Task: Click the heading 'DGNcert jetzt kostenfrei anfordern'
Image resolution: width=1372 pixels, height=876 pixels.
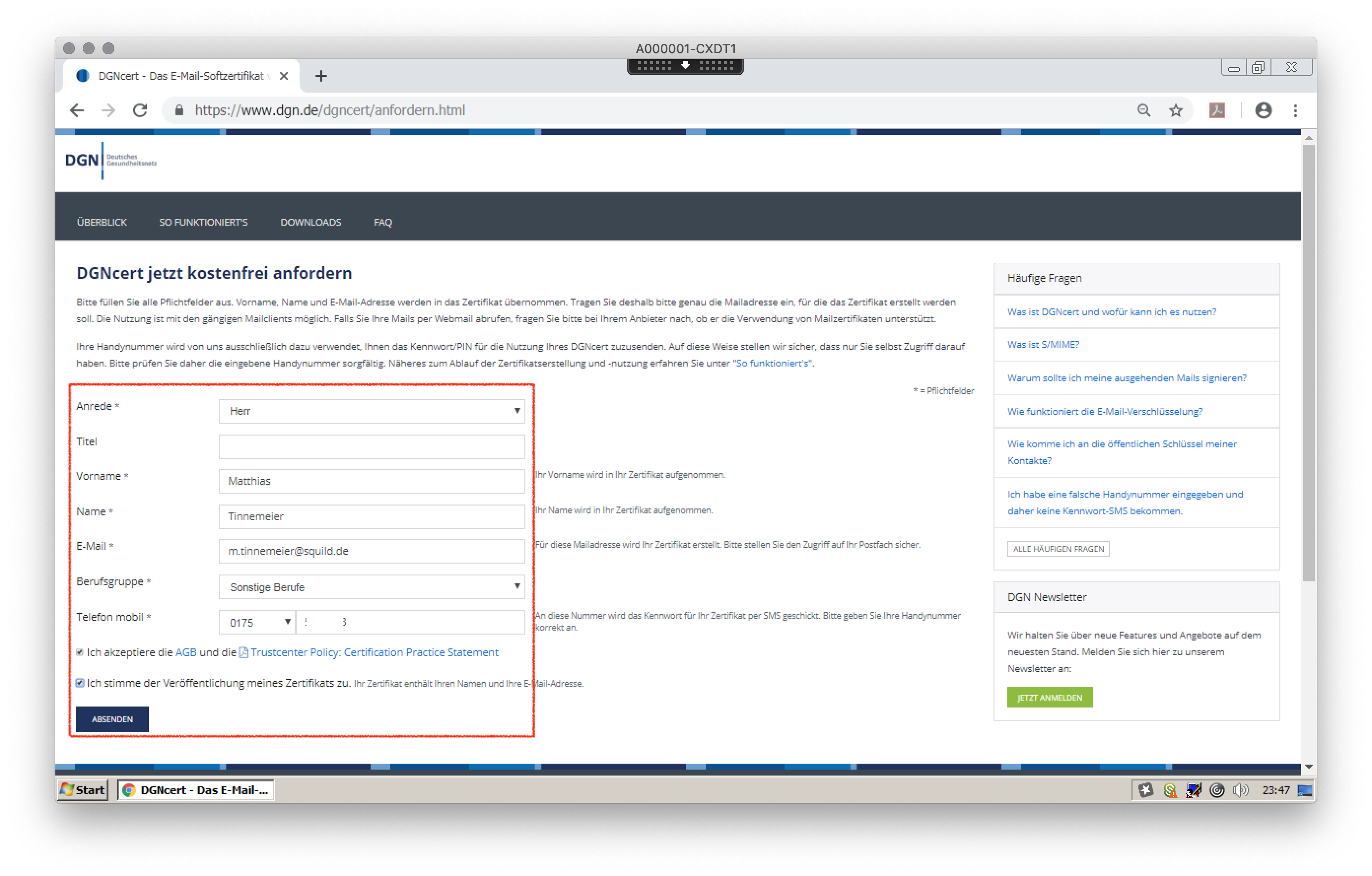Action: (x=214, y=273)
